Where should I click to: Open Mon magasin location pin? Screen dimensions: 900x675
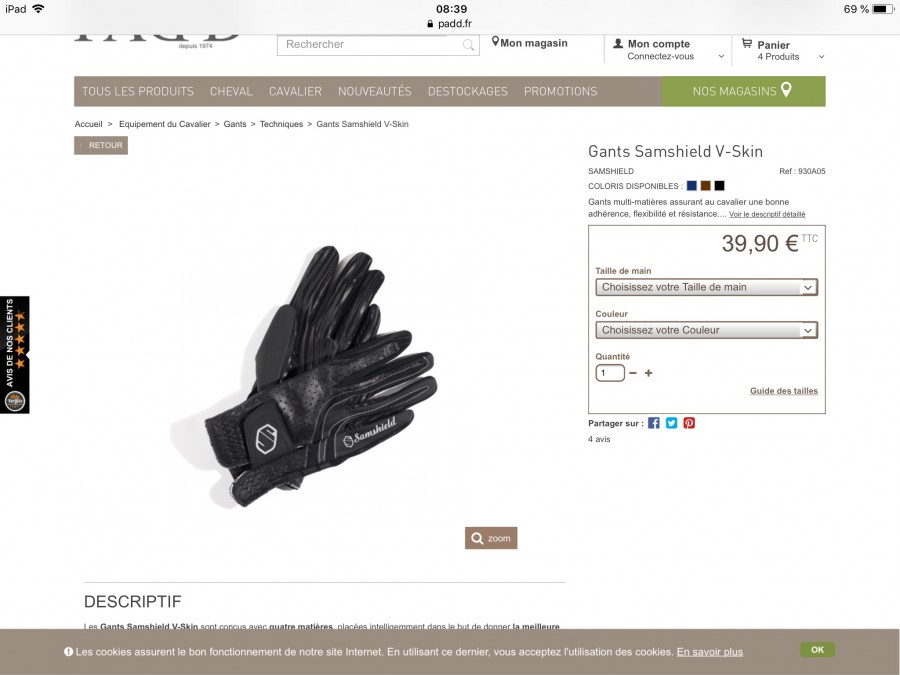click(495, 41)
